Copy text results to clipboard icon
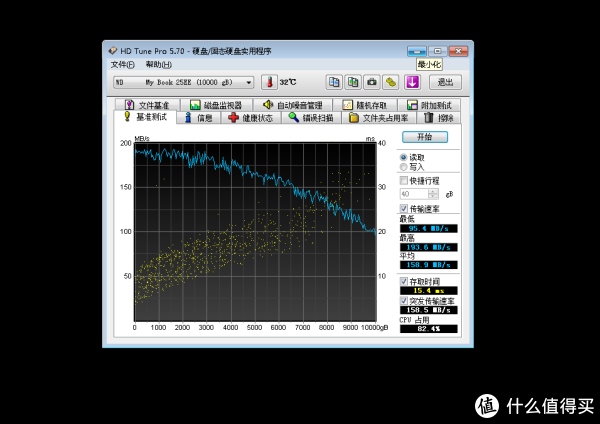 (x=334, y=82)
